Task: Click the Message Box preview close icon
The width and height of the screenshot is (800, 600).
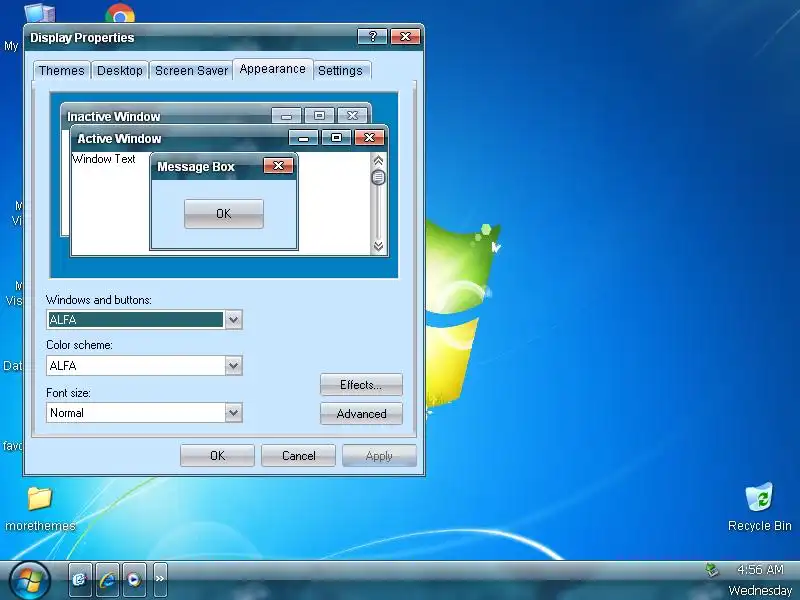Action: [x=279, y=166]
